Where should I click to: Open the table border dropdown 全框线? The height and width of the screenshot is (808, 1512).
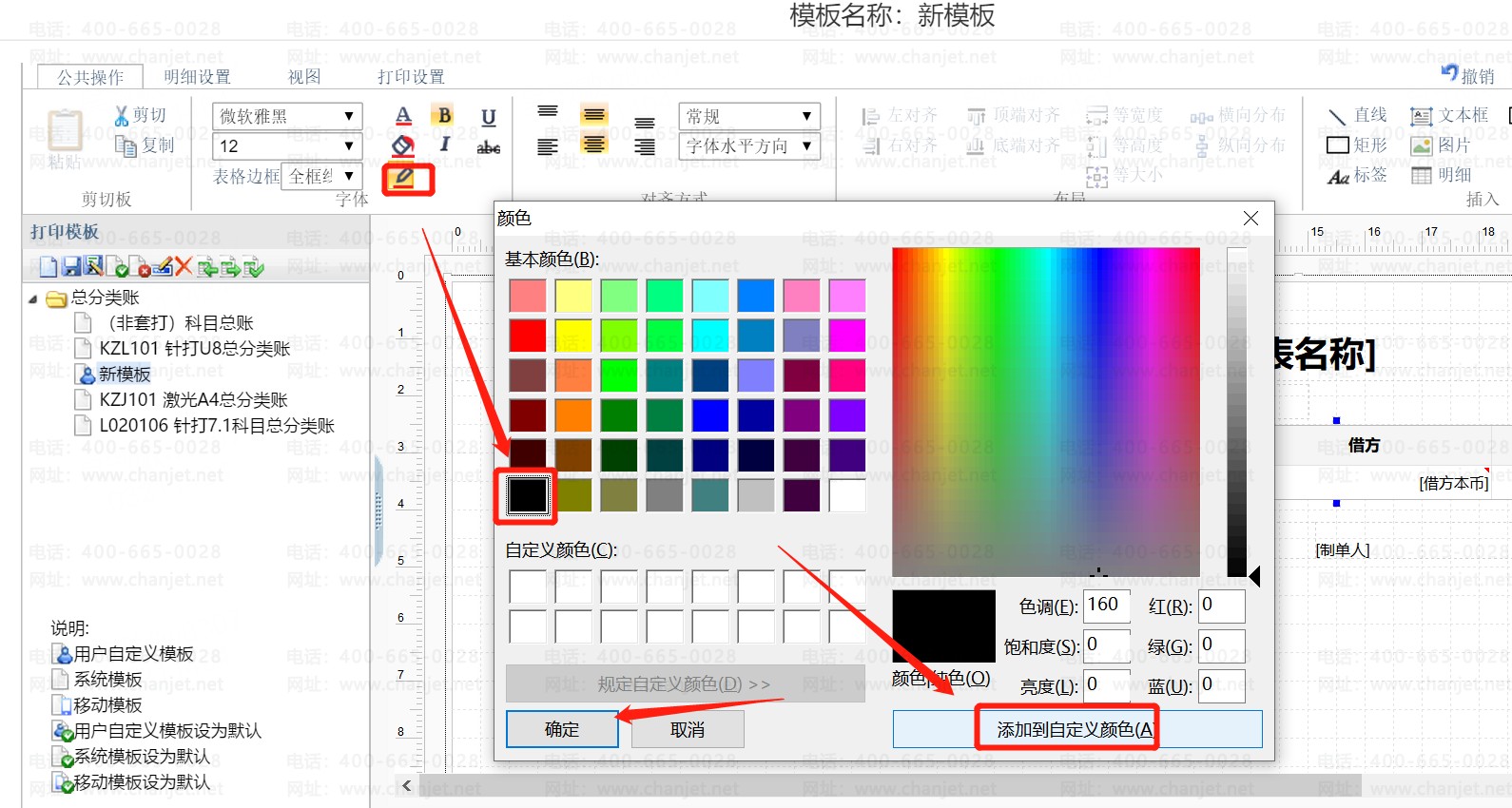pyautogui.click(x=322, y=176)
